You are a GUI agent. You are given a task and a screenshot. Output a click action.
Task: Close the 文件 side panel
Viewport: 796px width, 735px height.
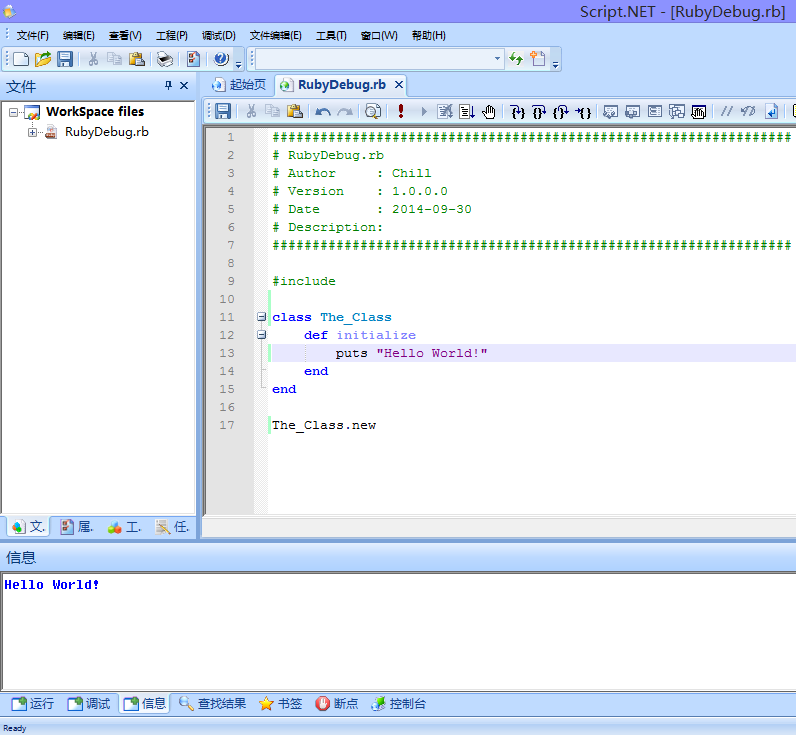[184, 85]
